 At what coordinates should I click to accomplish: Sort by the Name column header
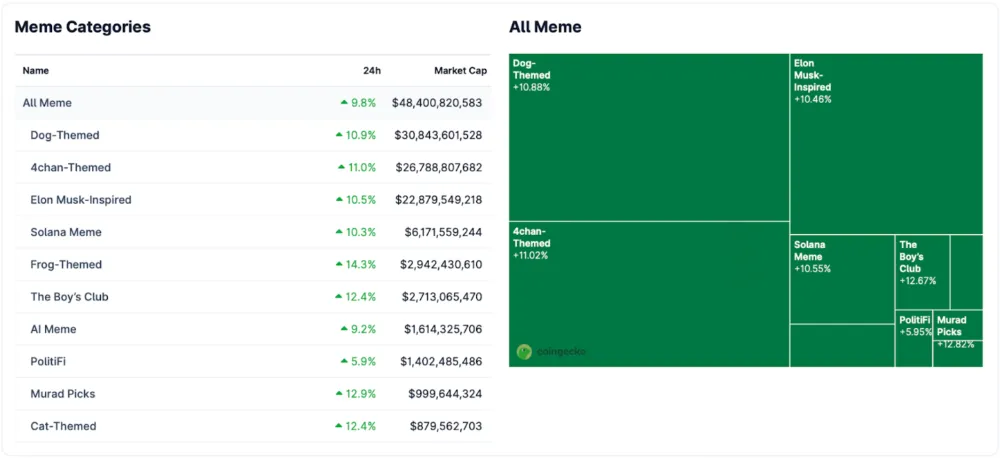pos(36,71)
